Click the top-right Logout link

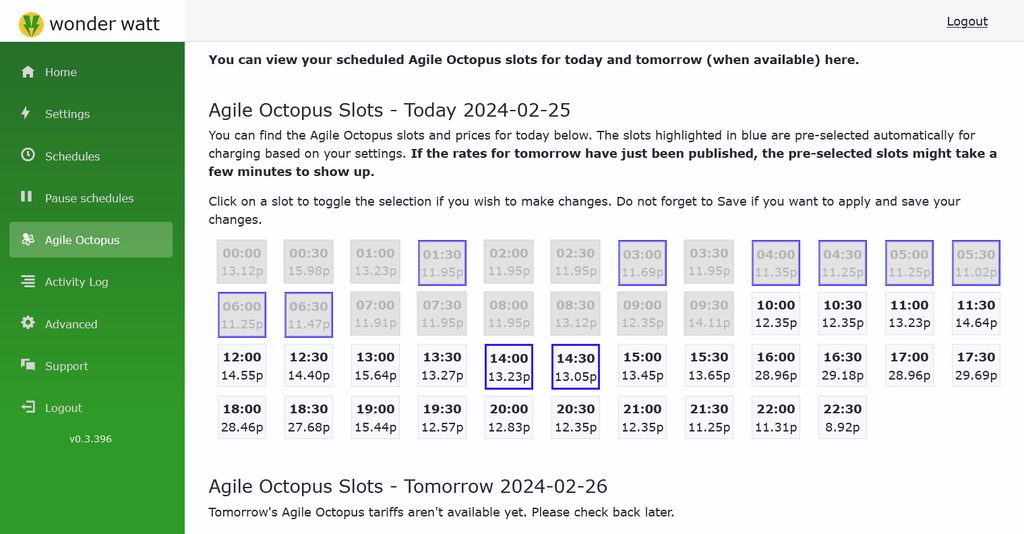pos(967,21)
